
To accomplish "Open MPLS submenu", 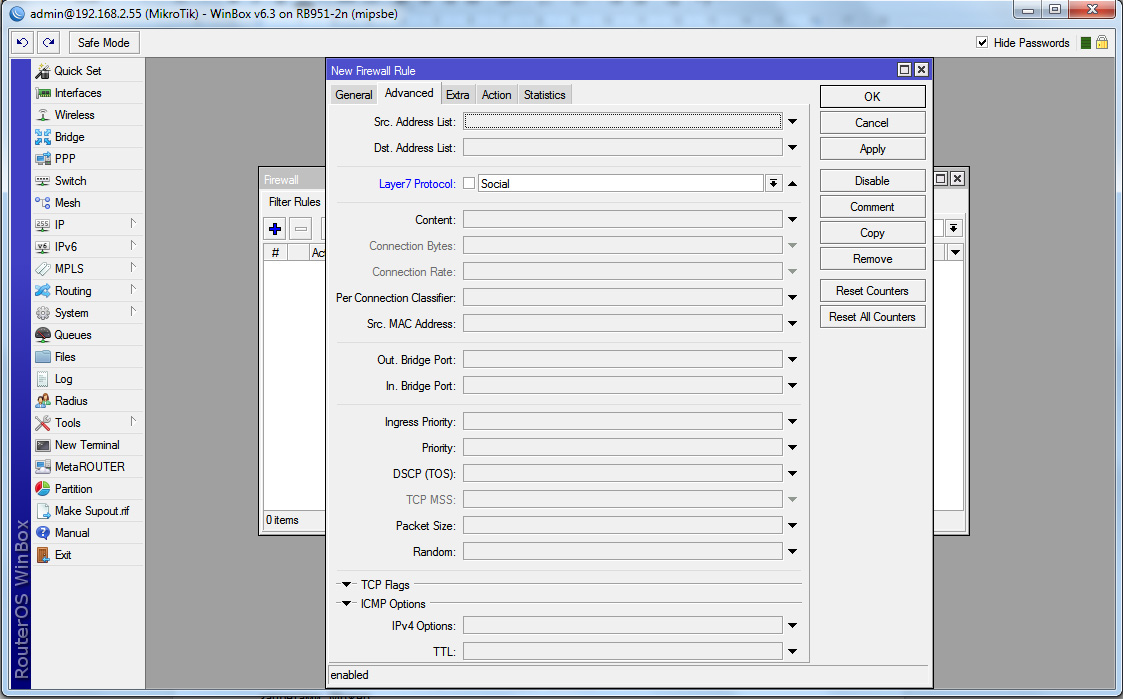I will 87,269.
